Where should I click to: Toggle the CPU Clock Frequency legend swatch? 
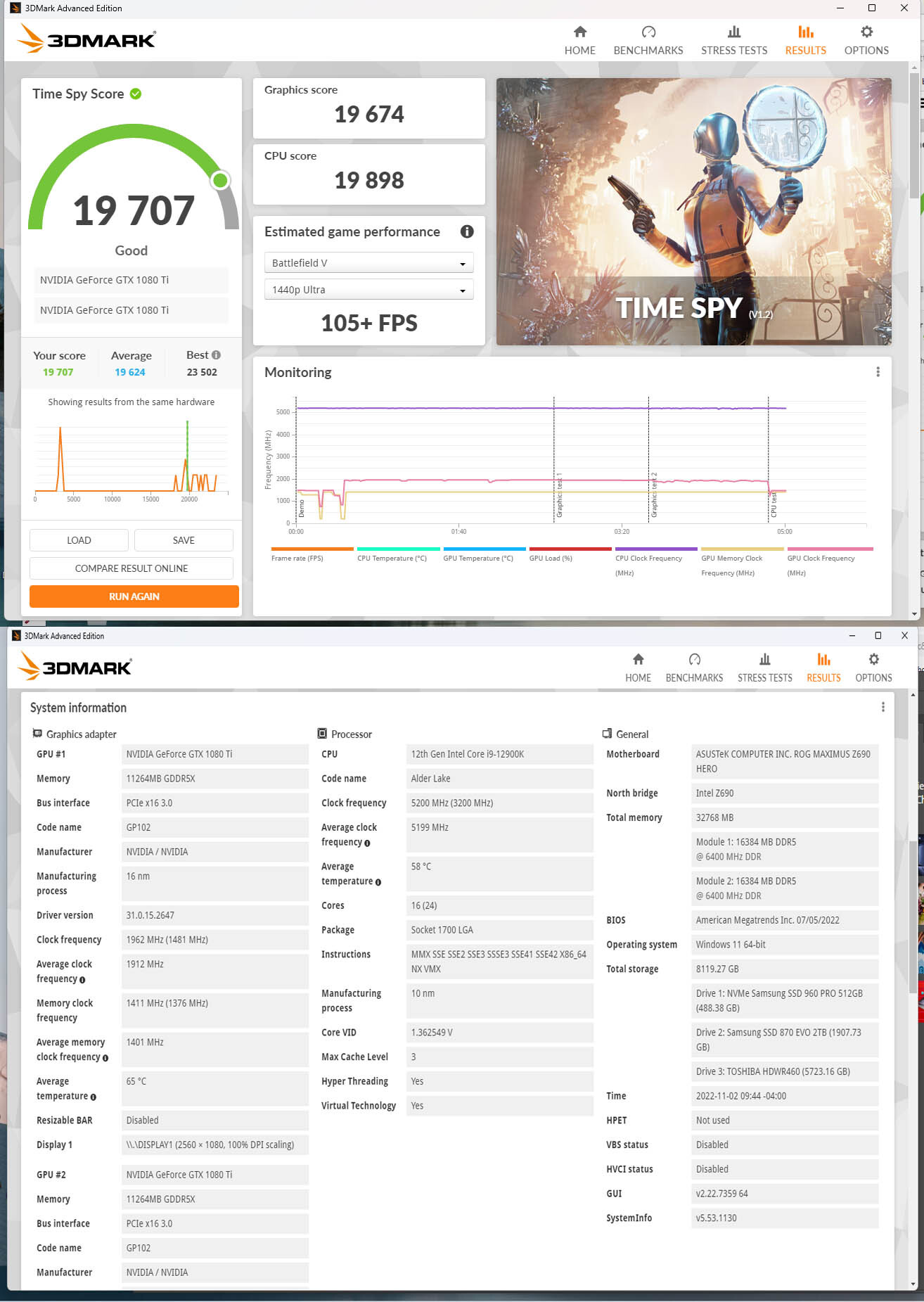pyautogui.click(x=656, y=549)
